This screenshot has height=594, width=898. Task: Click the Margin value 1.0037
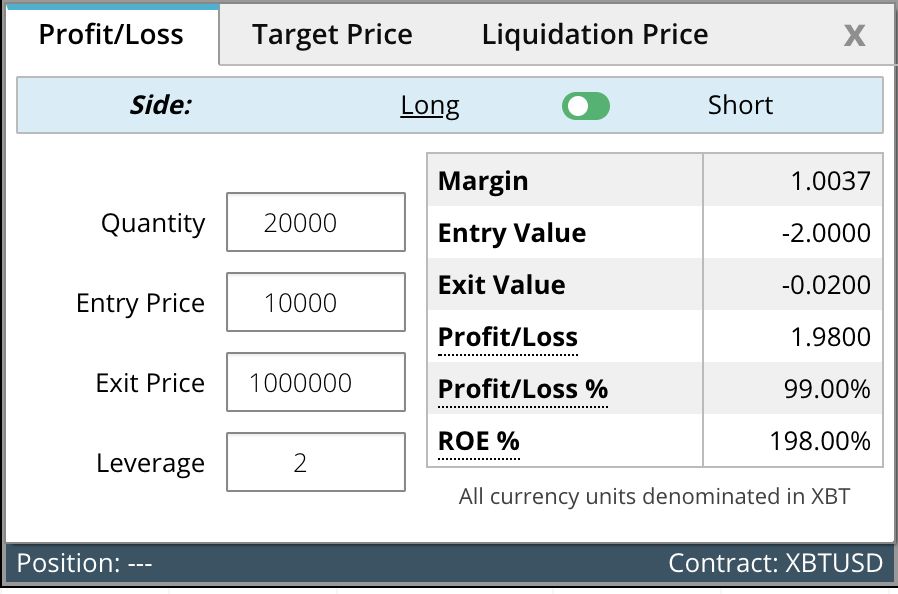tap(830, 181)
